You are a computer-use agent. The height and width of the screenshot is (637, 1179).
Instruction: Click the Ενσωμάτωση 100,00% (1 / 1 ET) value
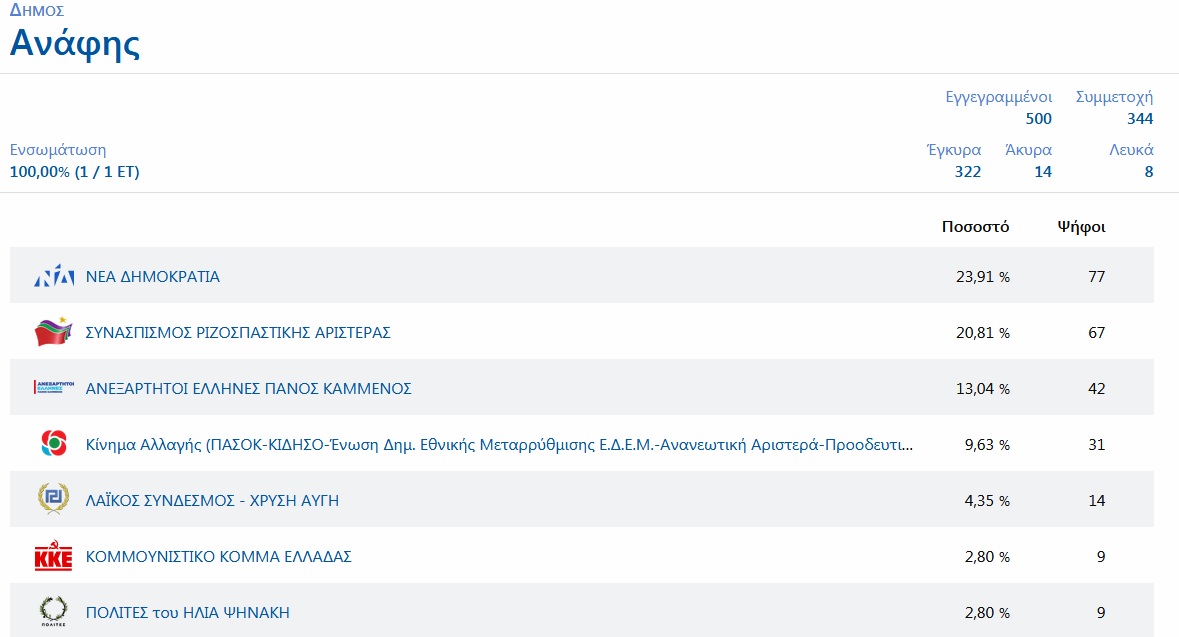point(74,172)
